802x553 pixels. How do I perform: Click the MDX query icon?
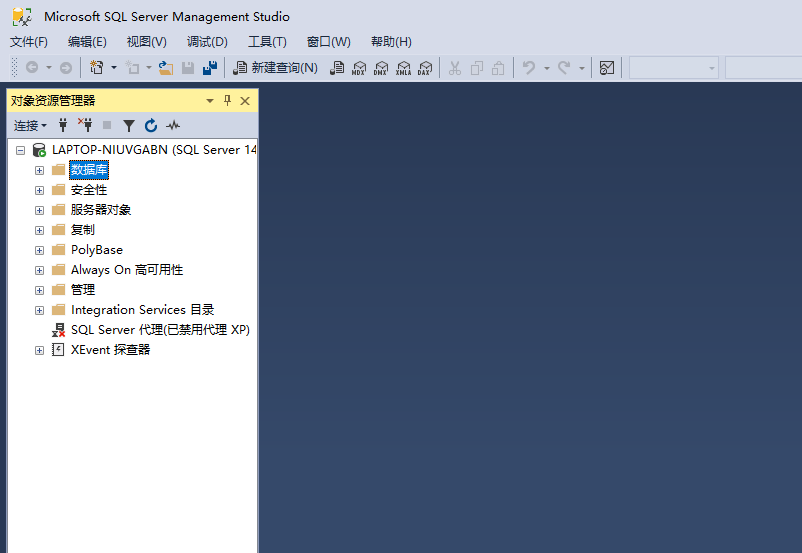[x=359, y=68]
